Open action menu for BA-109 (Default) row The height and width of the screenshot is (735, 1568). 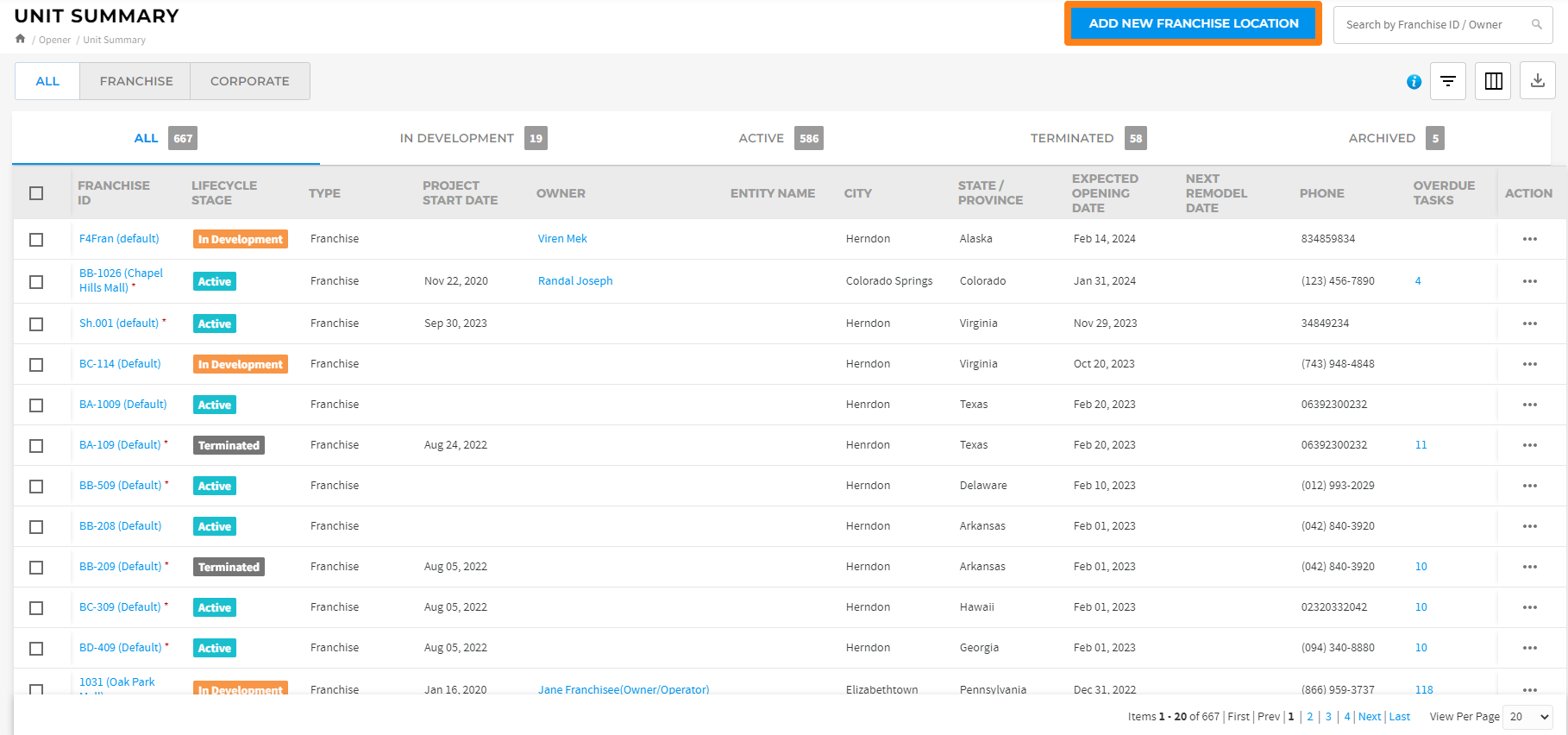coord(1530,445)
